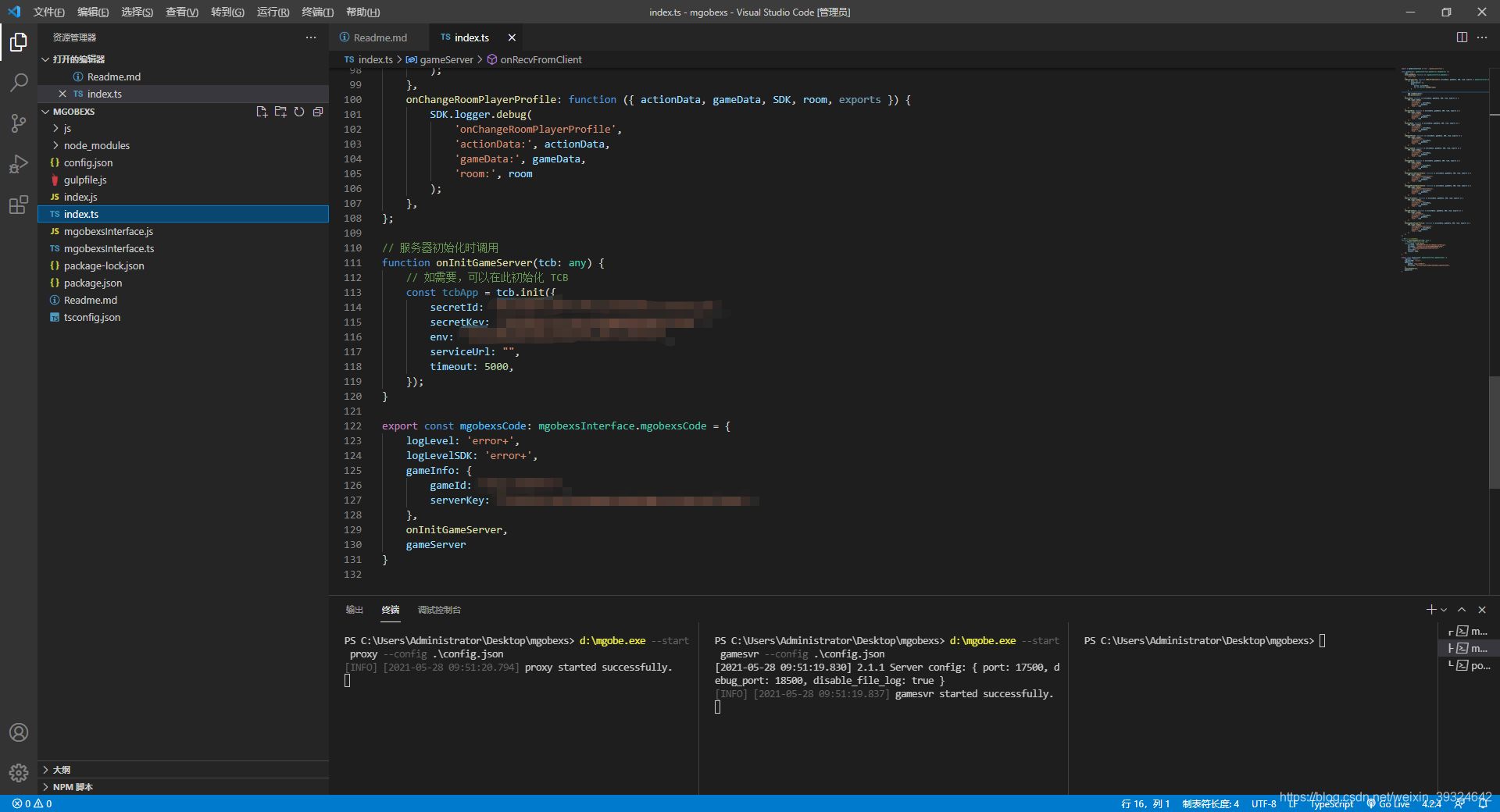Click onRecvFromClient in the breadcrumb
Image resolution: width=1500 pixels, height=812 pixels.
click(x=534, y=59)
